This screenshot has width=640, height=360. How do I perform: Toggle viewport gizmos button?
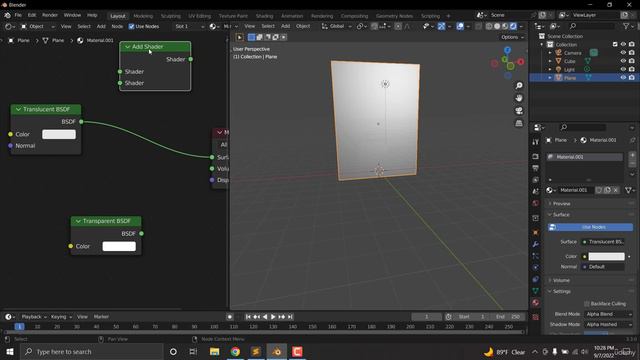coord(441,26)
